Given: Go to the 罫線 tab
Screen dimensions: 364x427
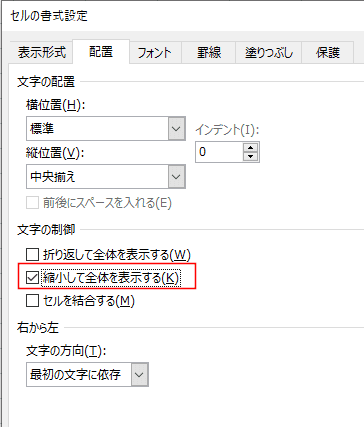Looking at the screenshot, I should coord(209,53).
